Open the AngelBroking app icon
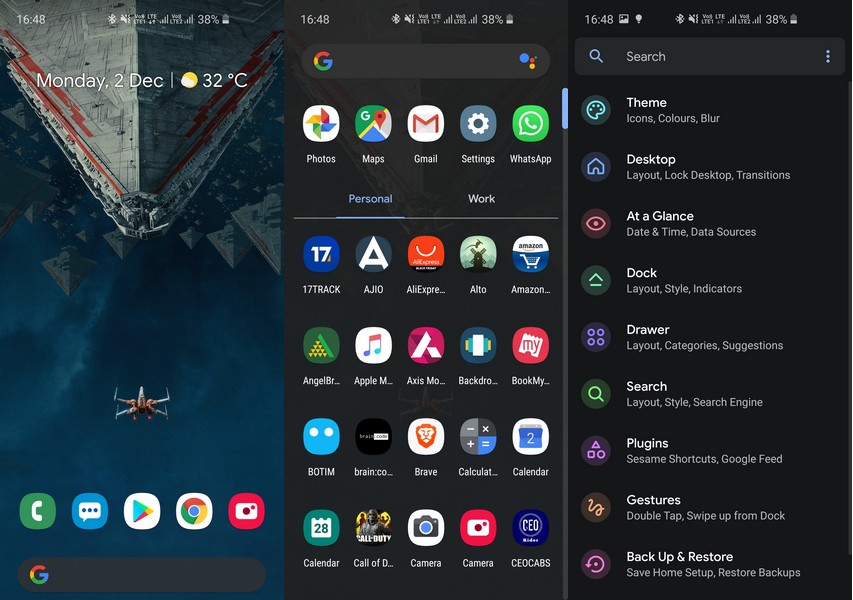Screen dimensions: 853x600 point(321,345)
